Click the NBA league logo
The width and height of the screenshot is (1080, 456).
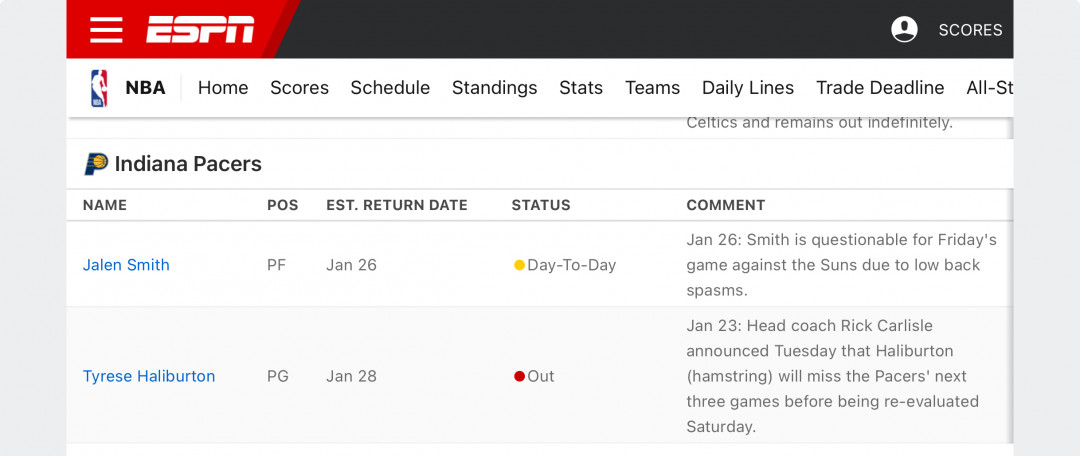[x=99, y=88]
